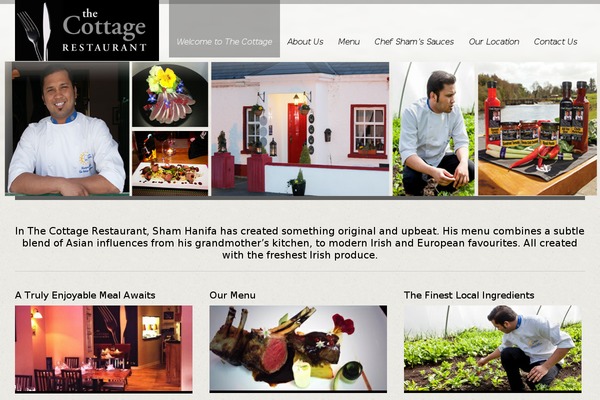Click the sauce bottles by river photo

click(537, 129)
